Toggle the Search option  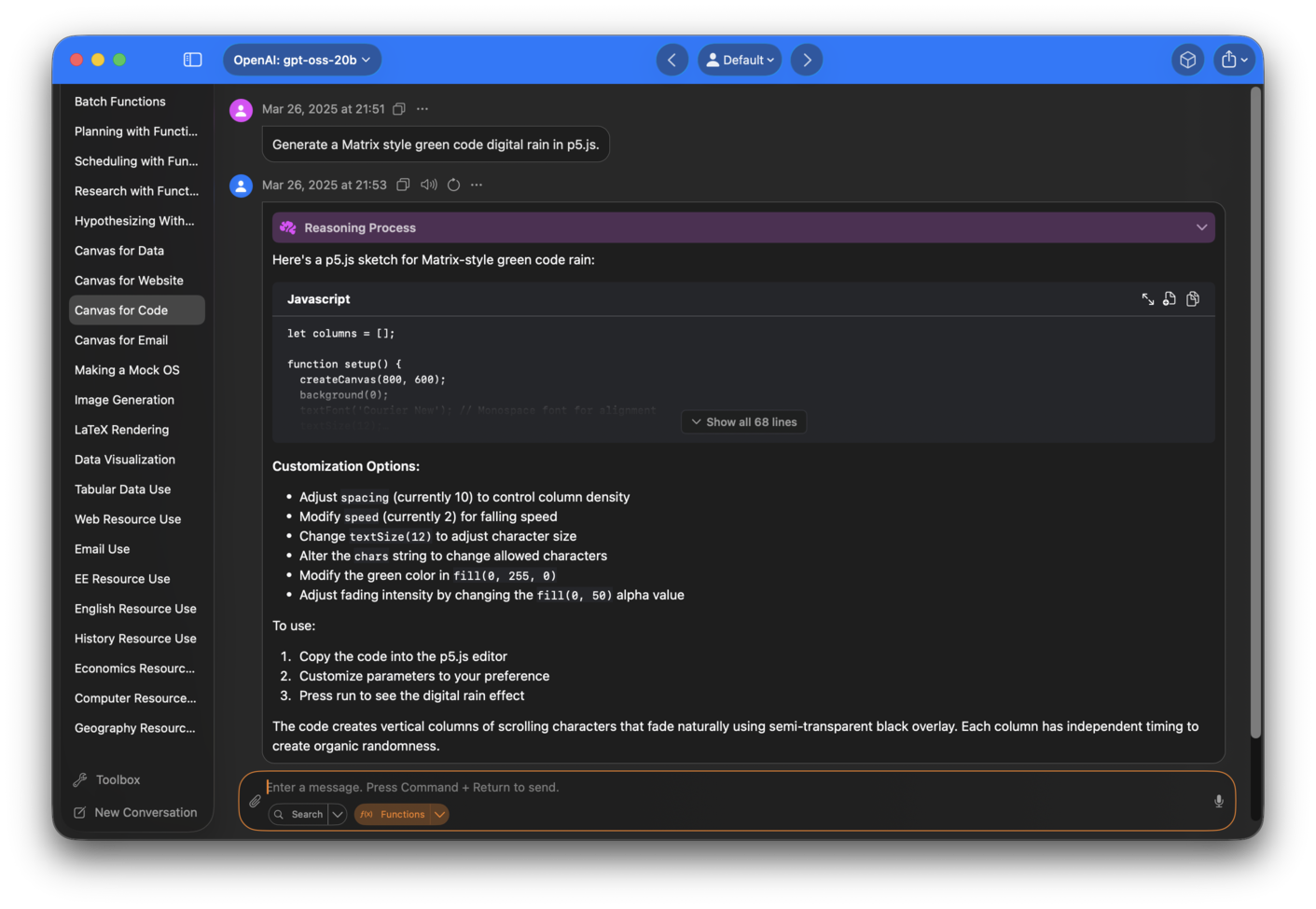(298, 814)
